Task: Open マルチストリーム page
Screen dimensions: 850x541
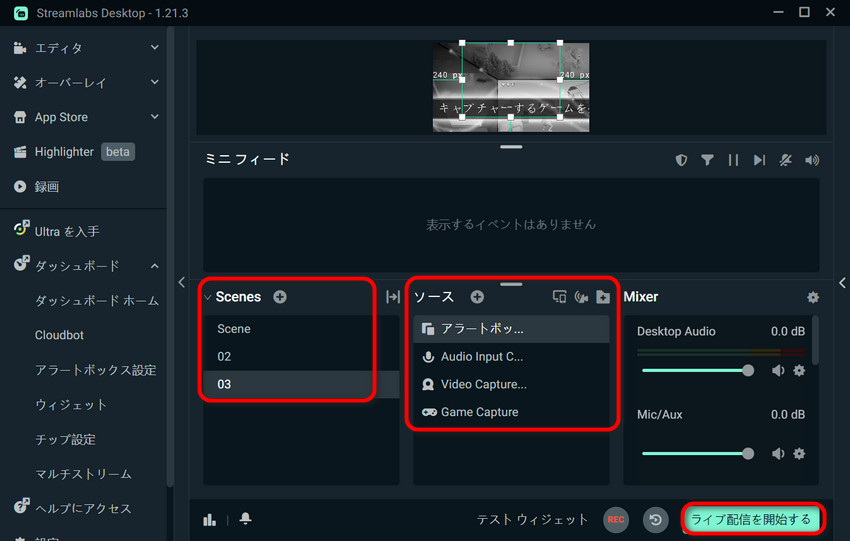Action: point(83,474)
